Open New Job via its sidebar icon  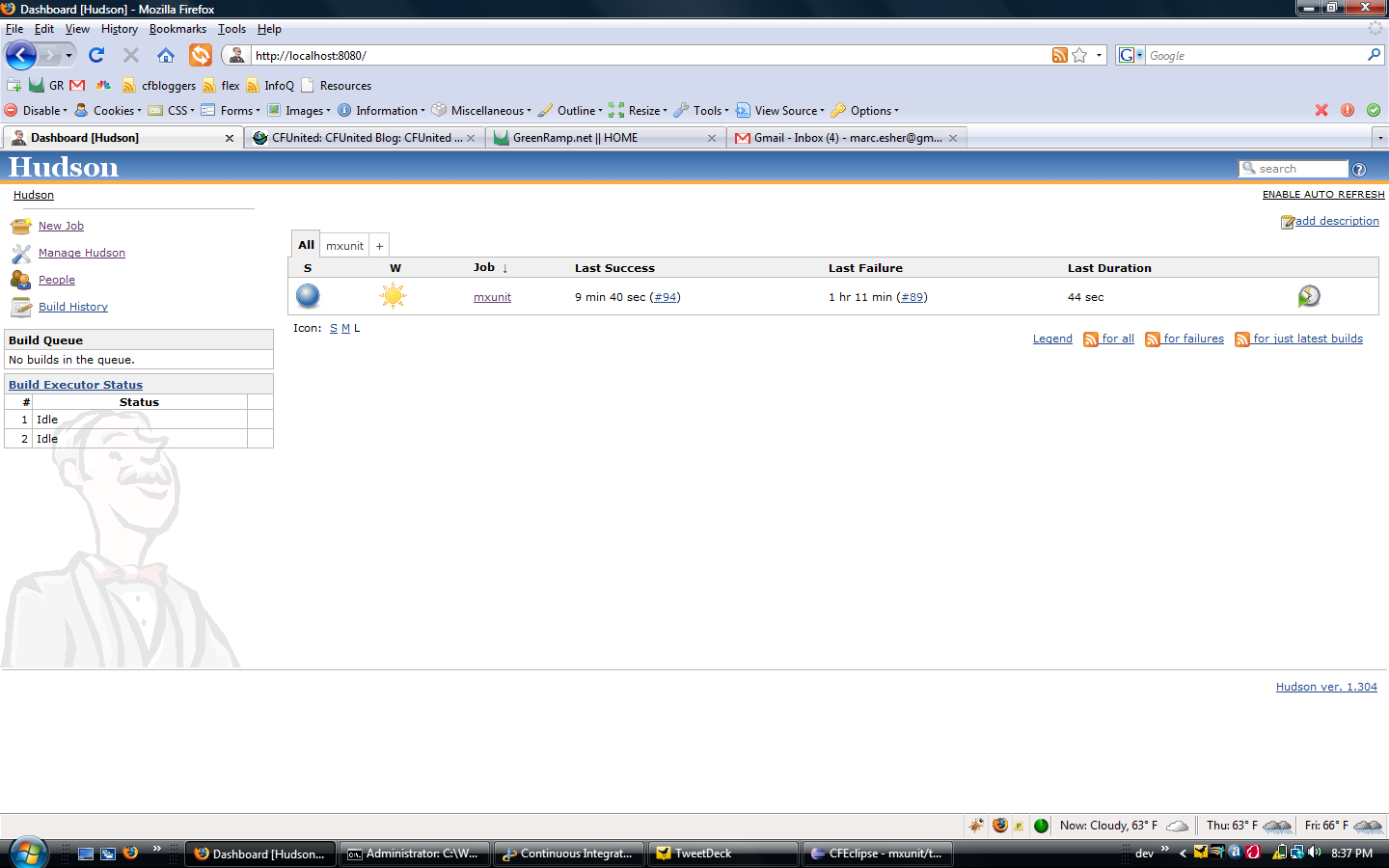(21, 226)
